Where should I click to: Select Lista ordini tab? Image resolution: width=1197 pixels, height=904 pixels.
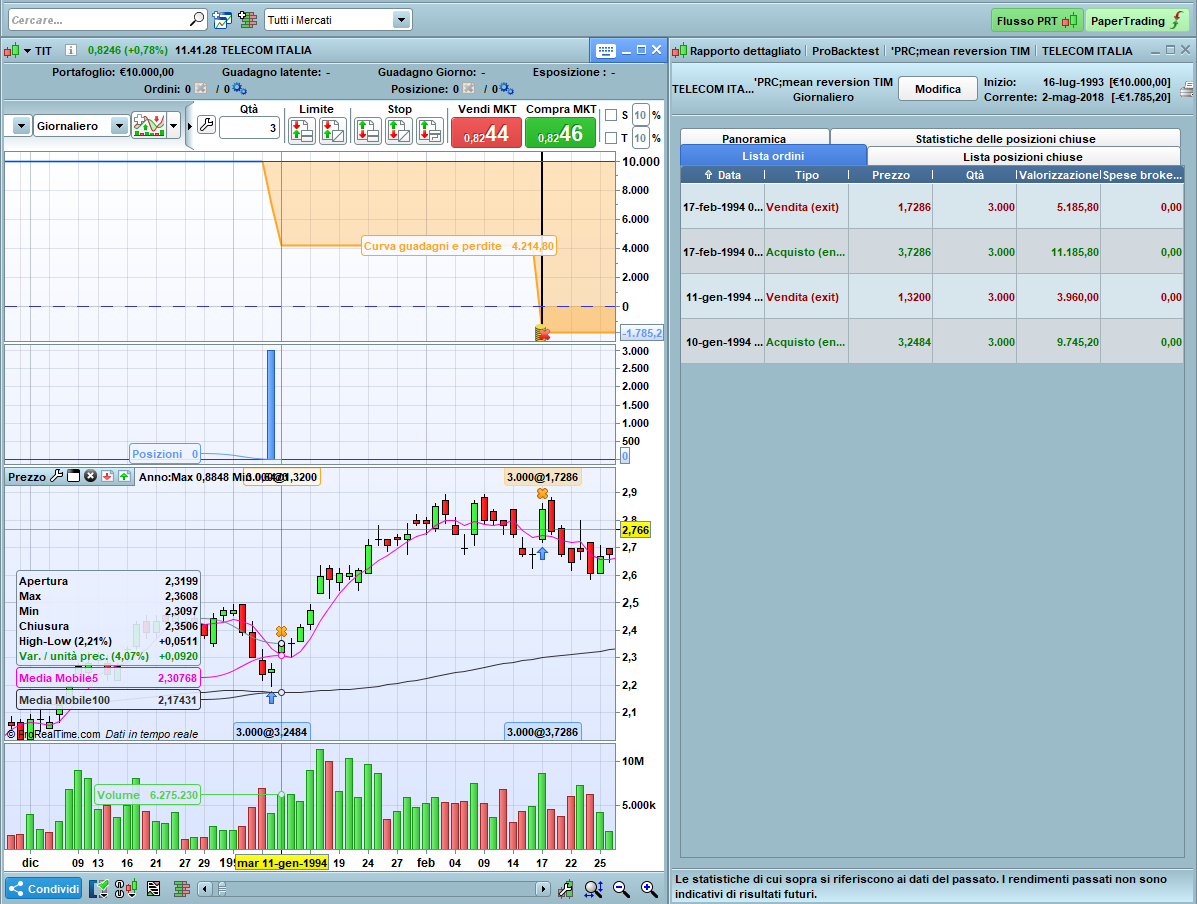[x=773, y=156]
